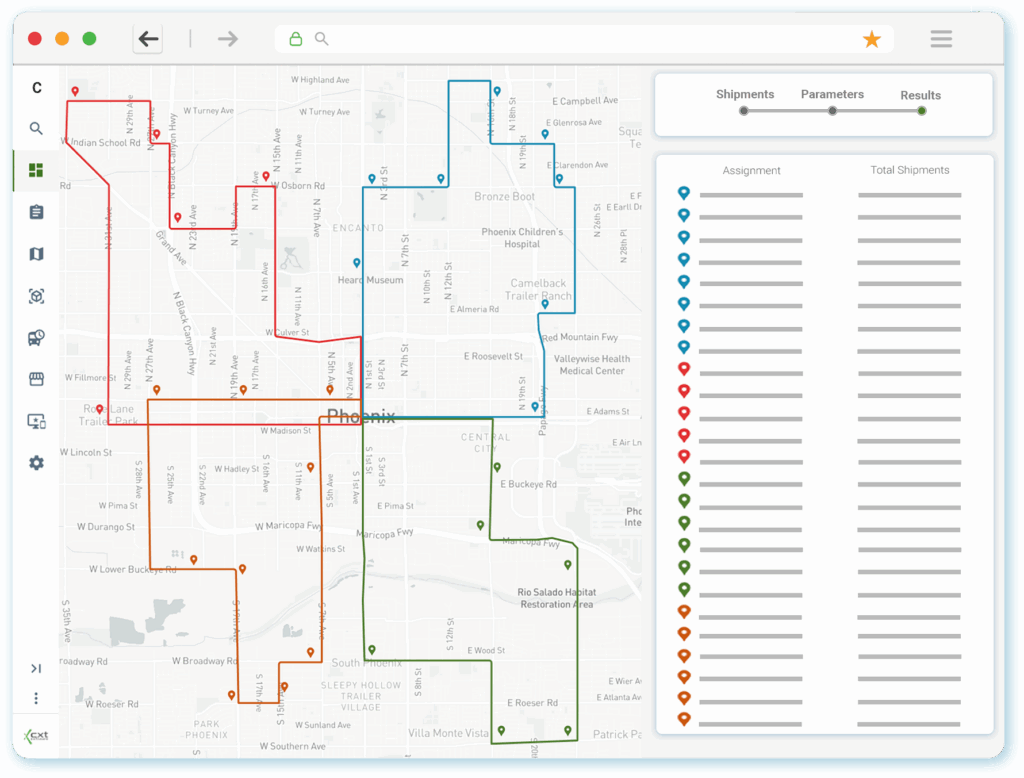Toggle the bookmark star in the address bar
The height and width of the screenshot is (778, 1024).
click(871, 38)
